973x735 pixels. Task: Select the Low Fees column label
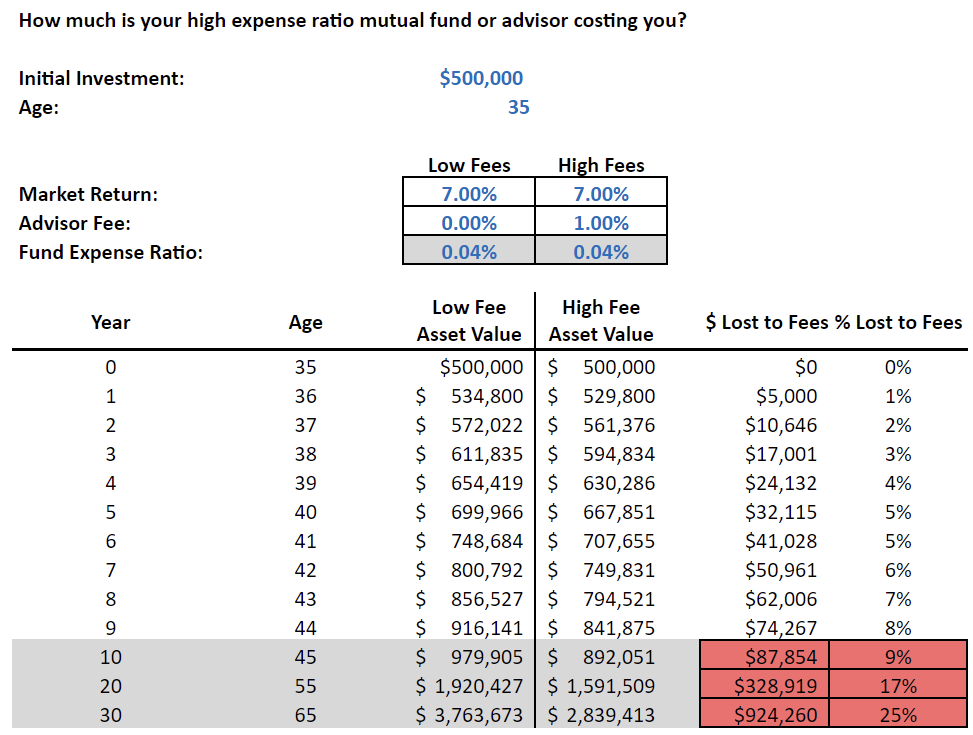pyautogui.click(x=469, y=166)
